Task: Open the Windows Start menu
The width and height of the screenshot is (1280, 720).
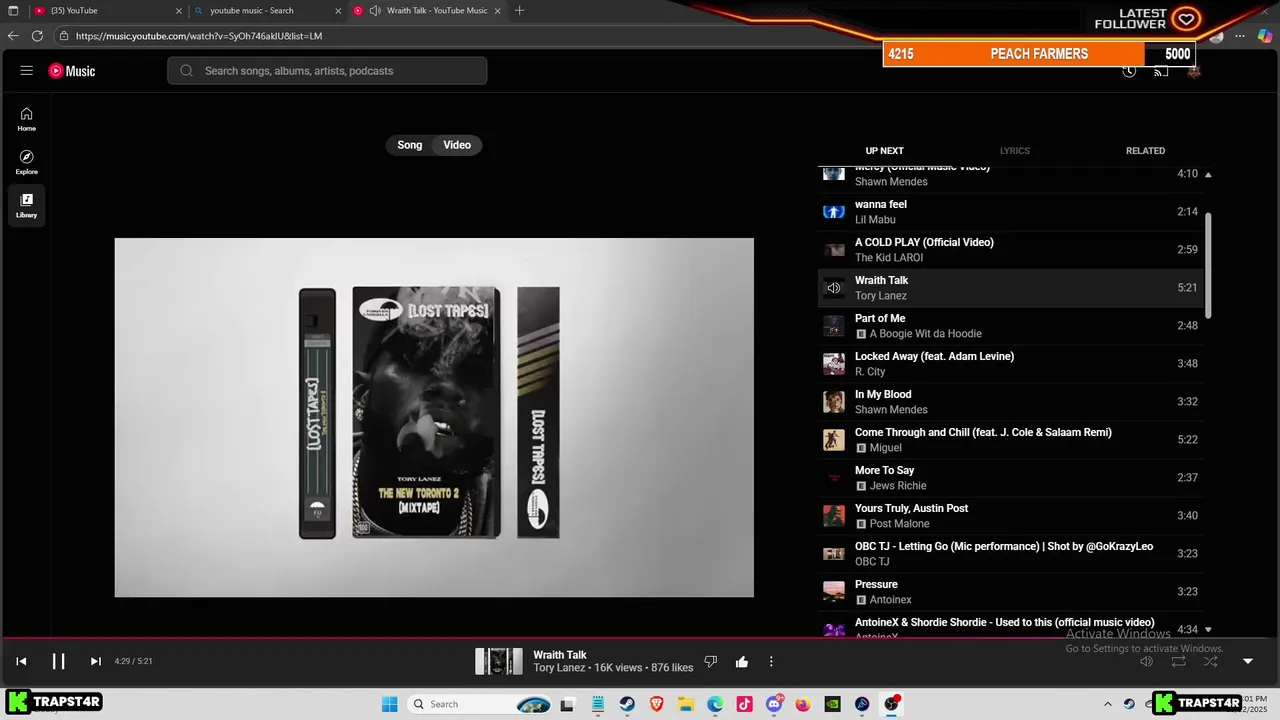Action: pos(390,704)
